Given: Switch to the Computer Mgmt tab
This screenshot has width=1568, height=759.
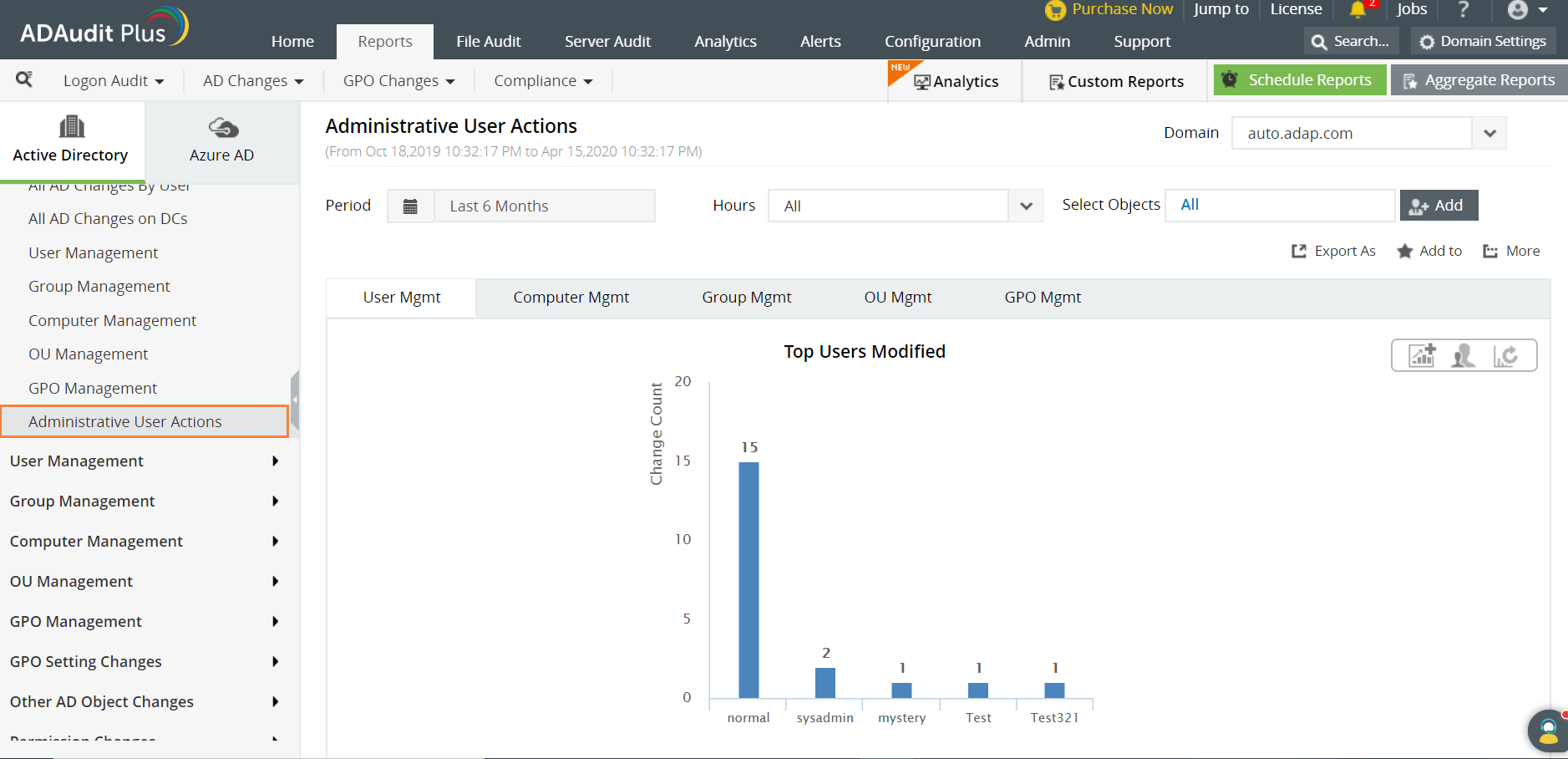Looking at the screenshot, I should [x=571, y=298].
